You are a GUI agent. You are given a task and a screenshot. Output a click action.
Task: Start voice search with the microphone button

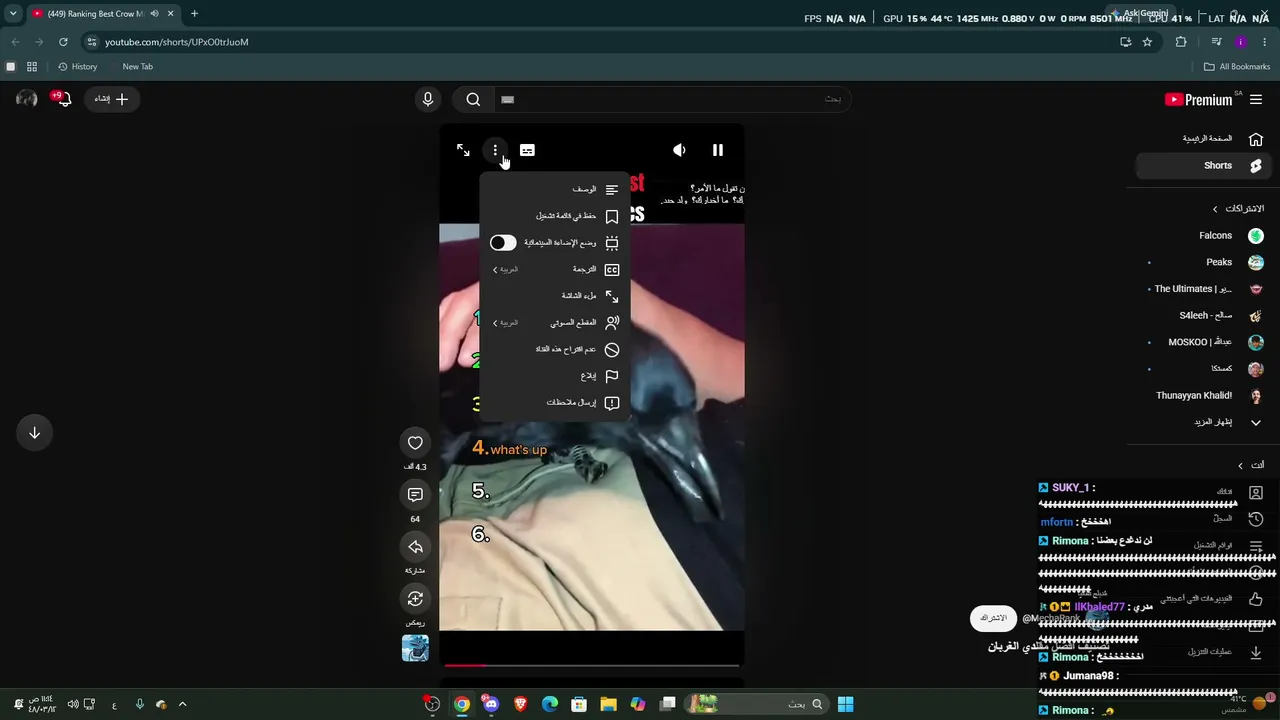pyautogui.click(x=428, y=99)
